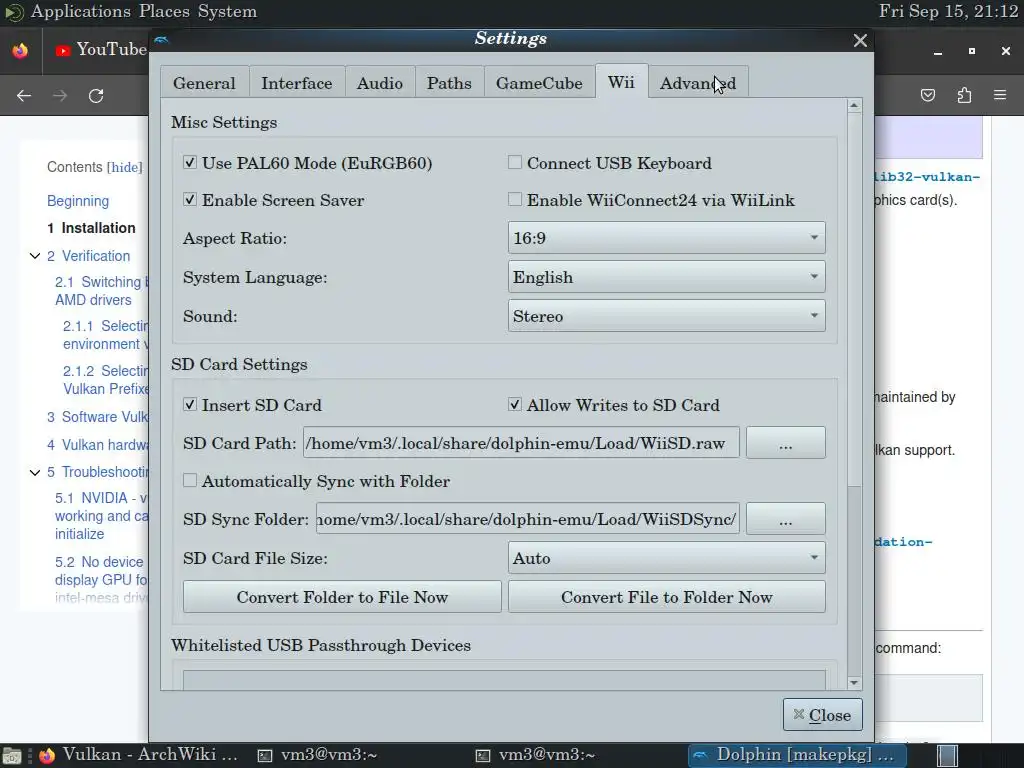Image resolution: width=1024 pixels, height=768 pixels.
Task: Select the Wii tab
Action: (621, 82)
